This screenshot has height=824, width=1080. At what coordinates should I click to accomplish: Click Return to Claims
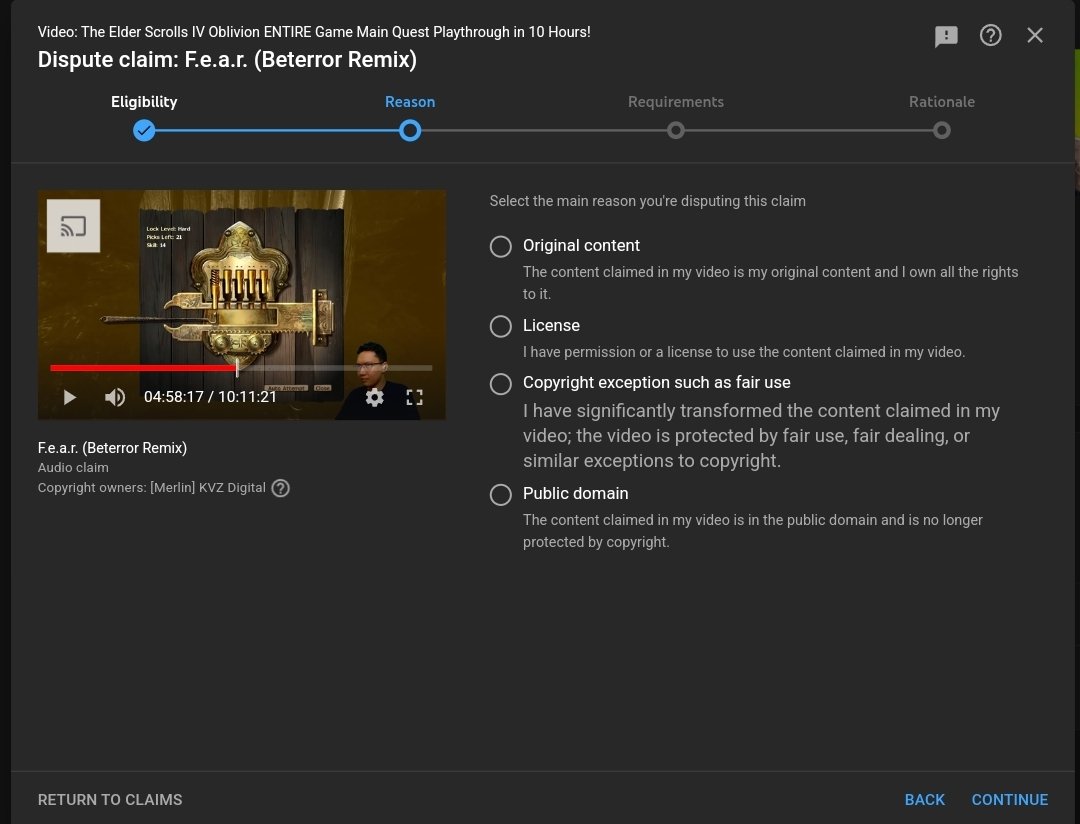pos(110,800)
